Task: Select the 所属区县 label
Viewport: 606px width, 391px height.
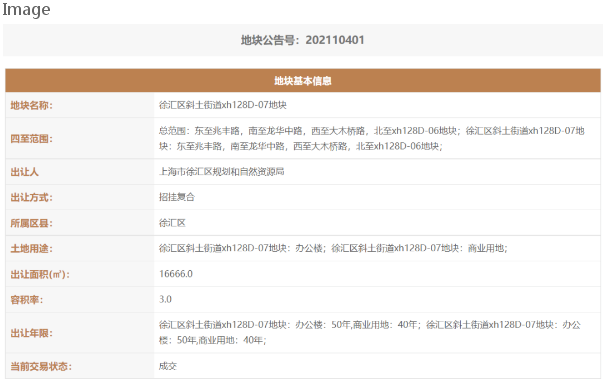Action: pos(31,223)
